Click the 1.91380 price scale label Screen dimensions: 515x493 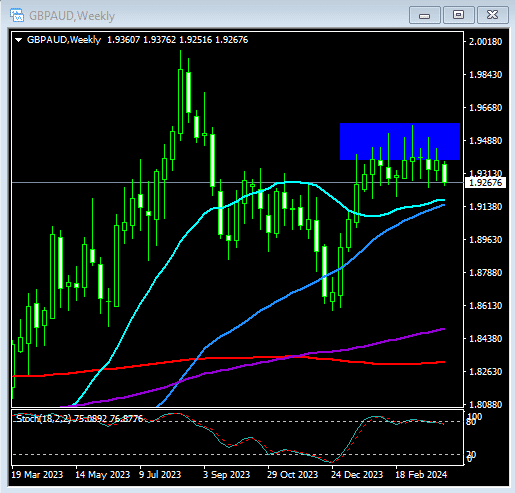click(x=485, y=207)
